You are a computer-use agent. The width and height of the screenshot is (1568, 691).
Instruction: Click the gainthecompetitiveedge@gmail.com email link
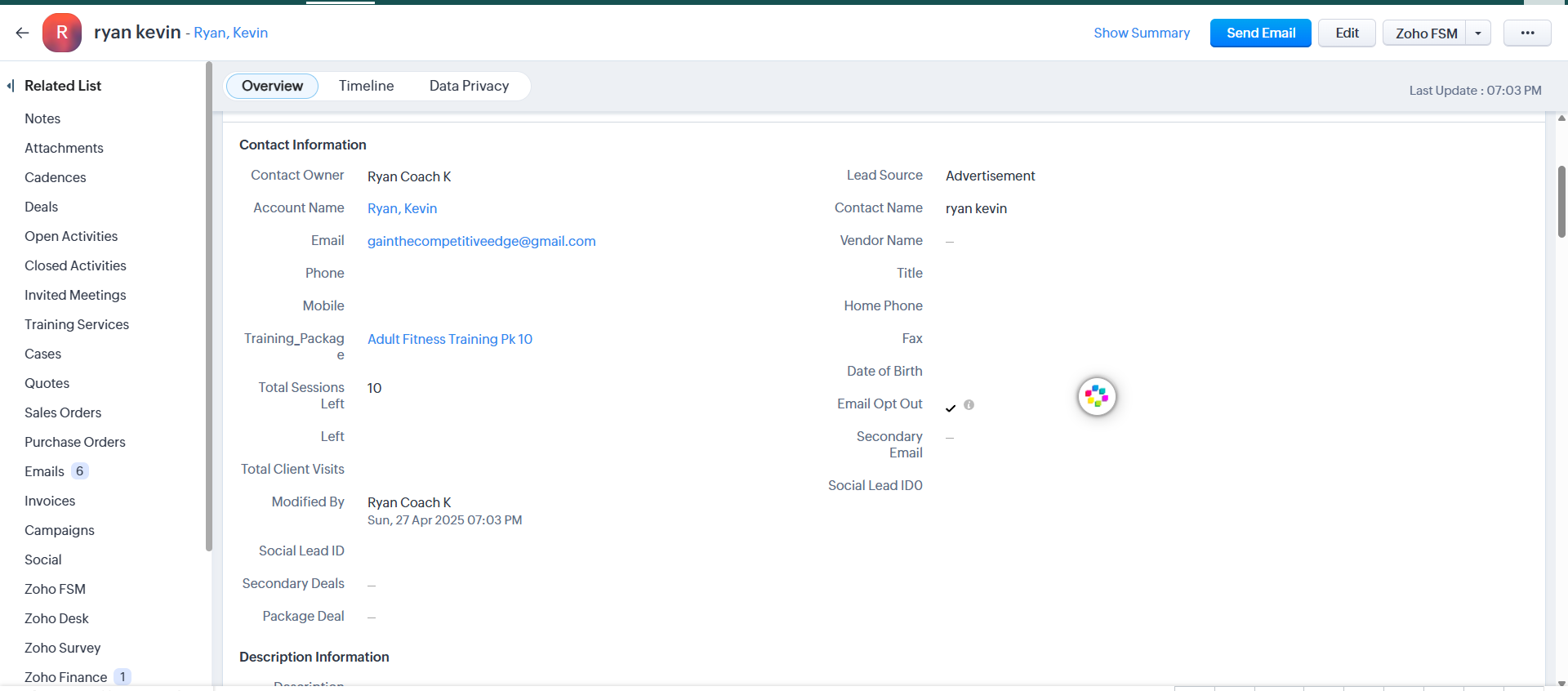coord(482,241)
